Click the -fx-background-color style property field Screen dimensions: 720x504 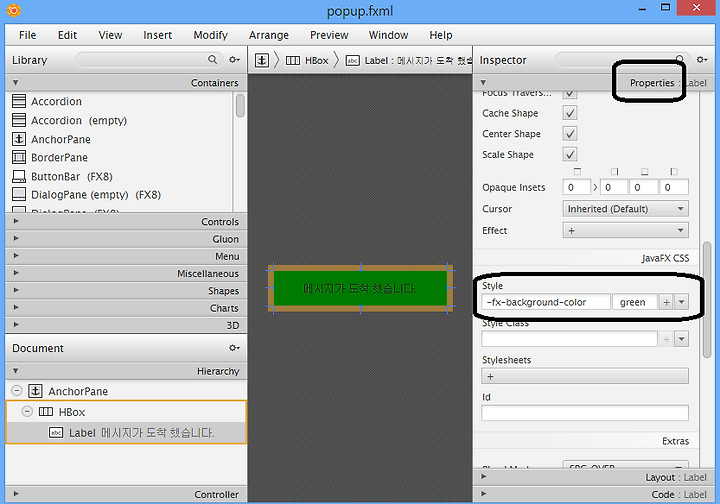pos(546,302)
